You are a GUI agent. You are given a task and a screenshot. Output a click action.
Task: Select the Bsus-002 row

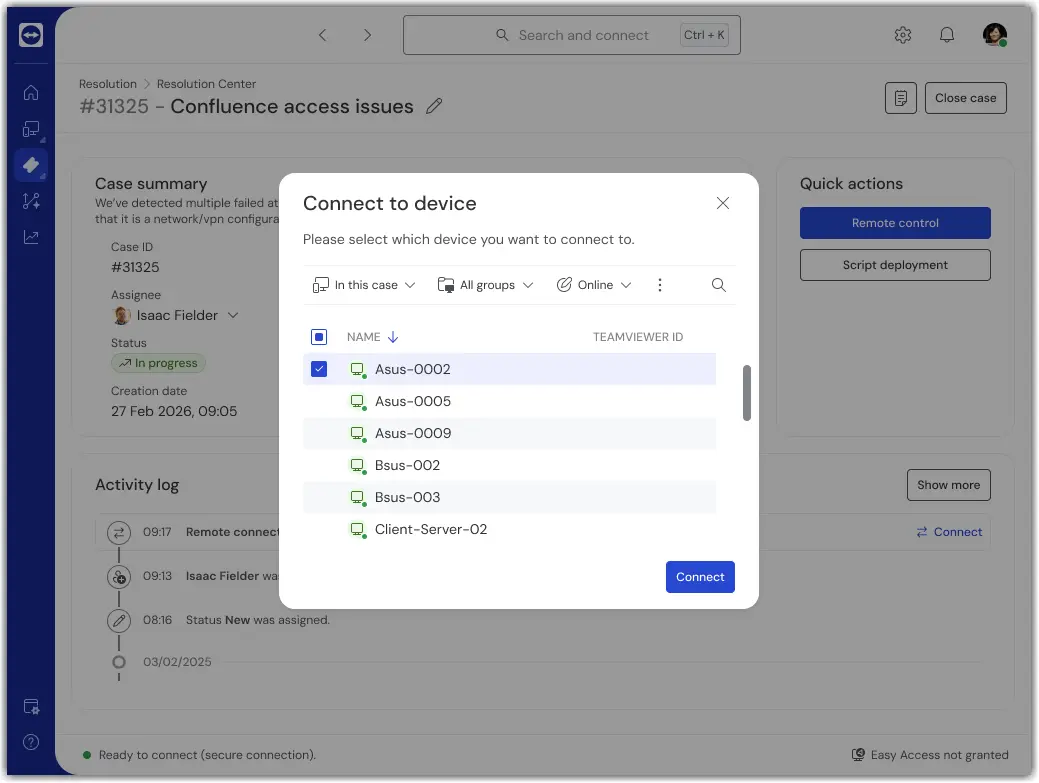pyautogui.click(x=509, y=466)
